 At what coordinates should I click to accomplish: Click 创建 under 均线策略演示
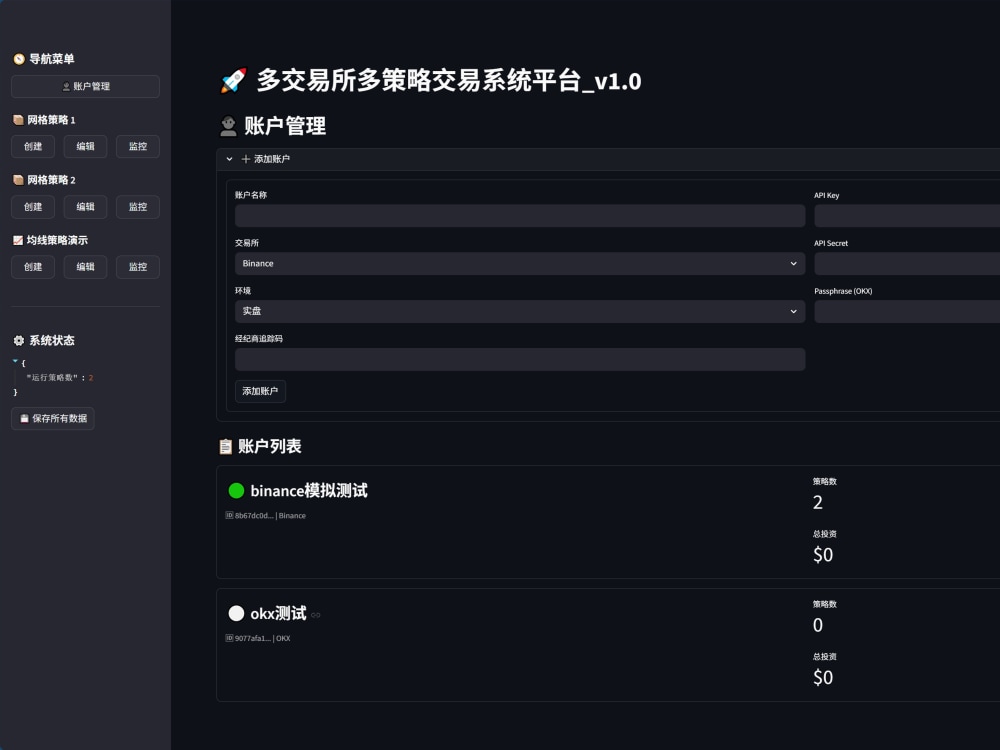coord(33,267)
